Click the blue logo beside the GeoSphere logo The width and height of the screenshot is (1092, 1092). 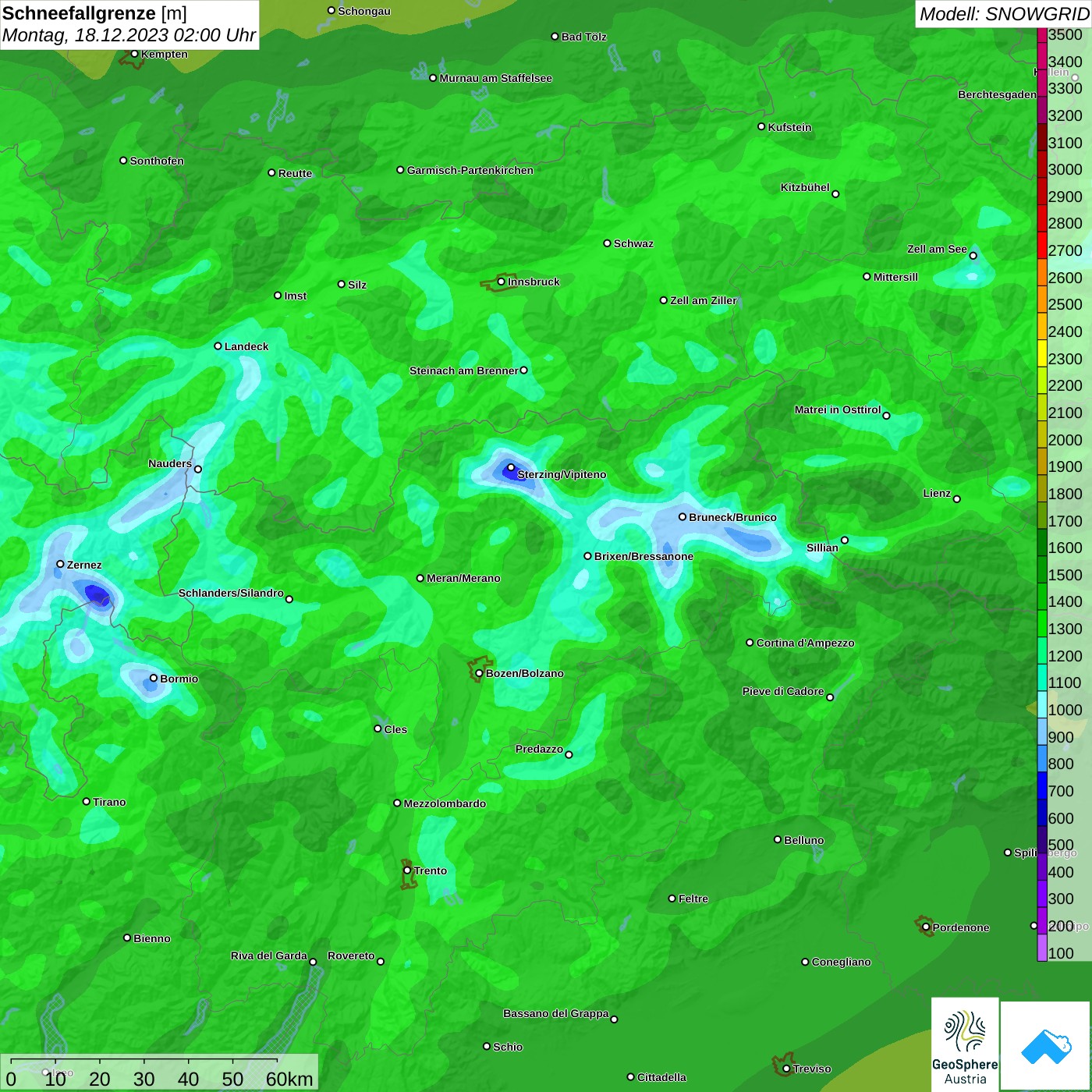1046,1046
